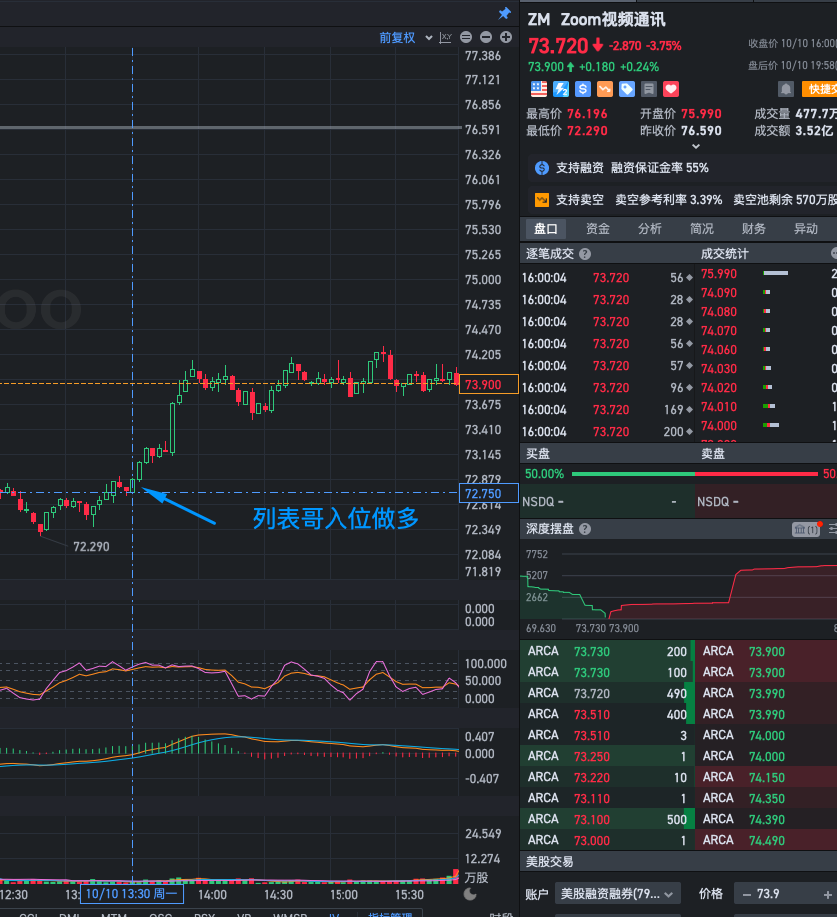Select the ARCA bid row at 73.720

[x=607, y=694]
